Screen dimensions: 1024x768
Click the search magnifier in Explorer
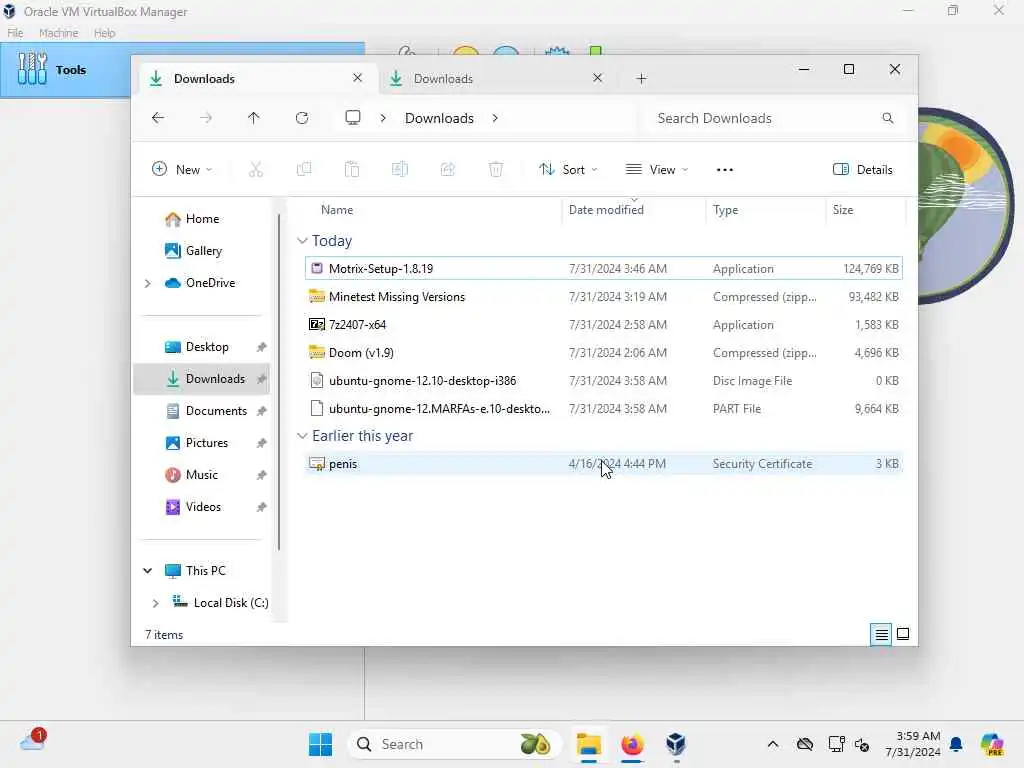tap(888, 118)
